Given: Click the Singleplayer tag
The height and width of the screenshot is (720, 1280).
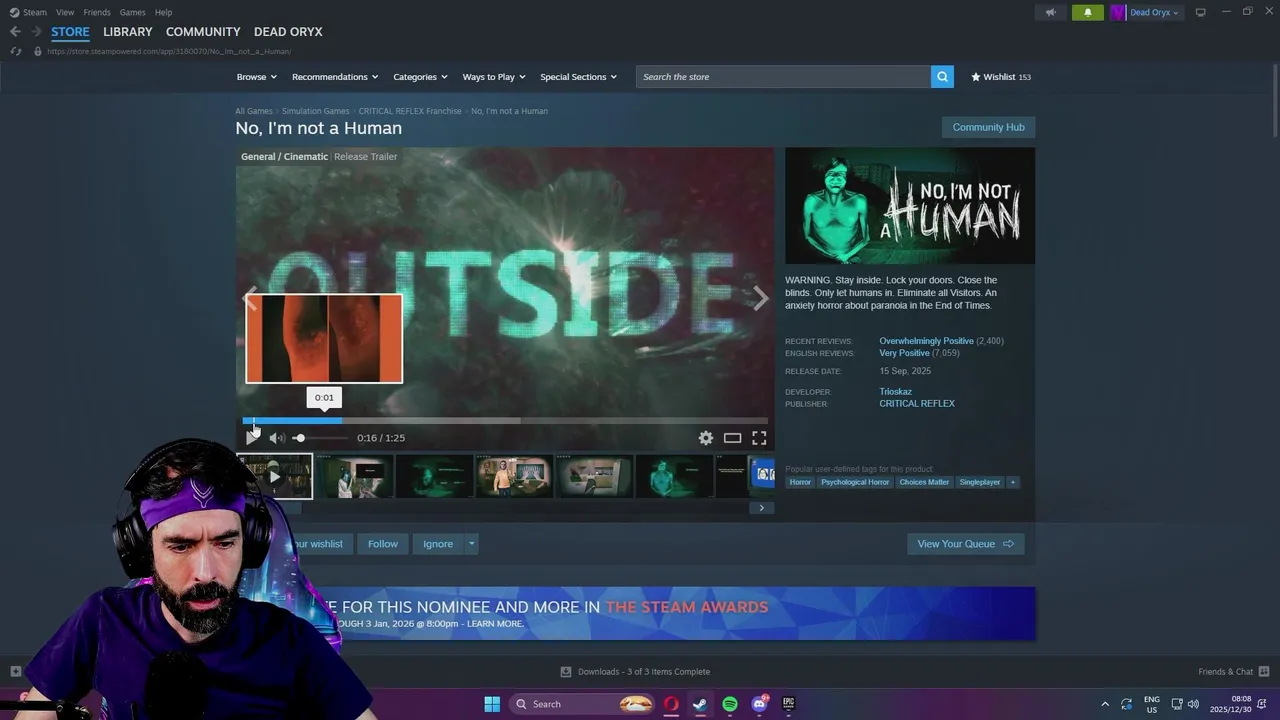Looking at the screenshot, I should click(980, 482).
